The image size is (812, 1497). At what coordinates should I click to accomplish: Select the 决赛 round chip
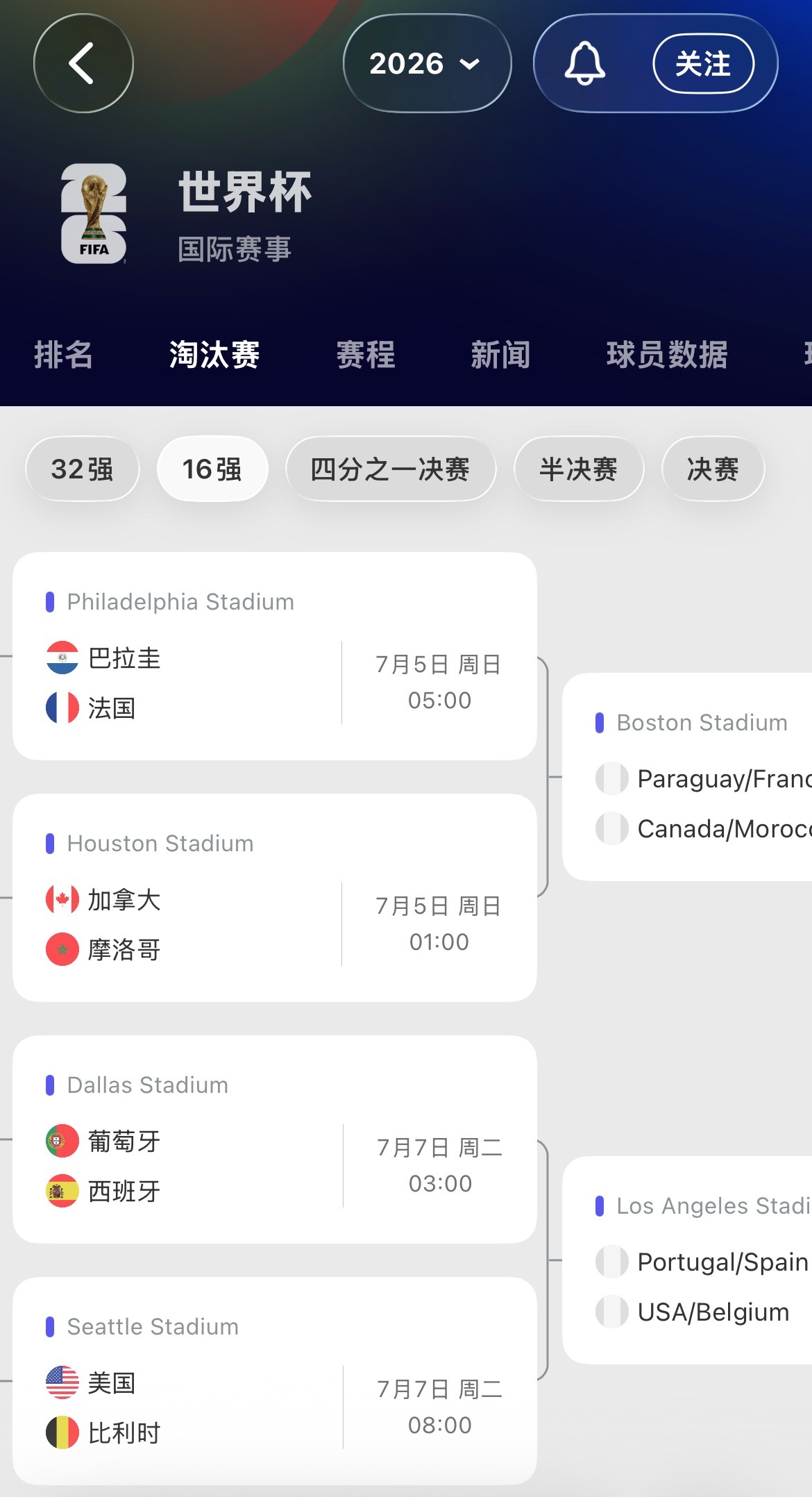click(713, 469)
